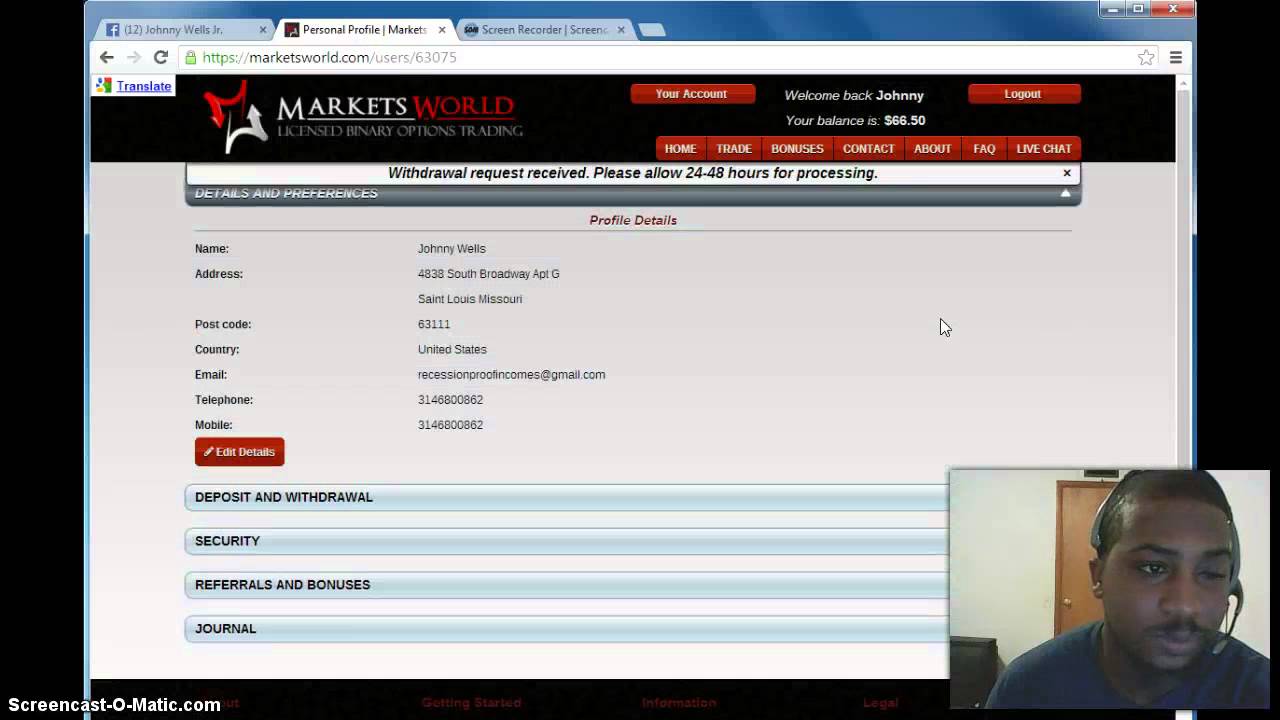Open the FAQ menu item
The height and width of the screenshot is (720, 1280).
[x=984, y=149]
